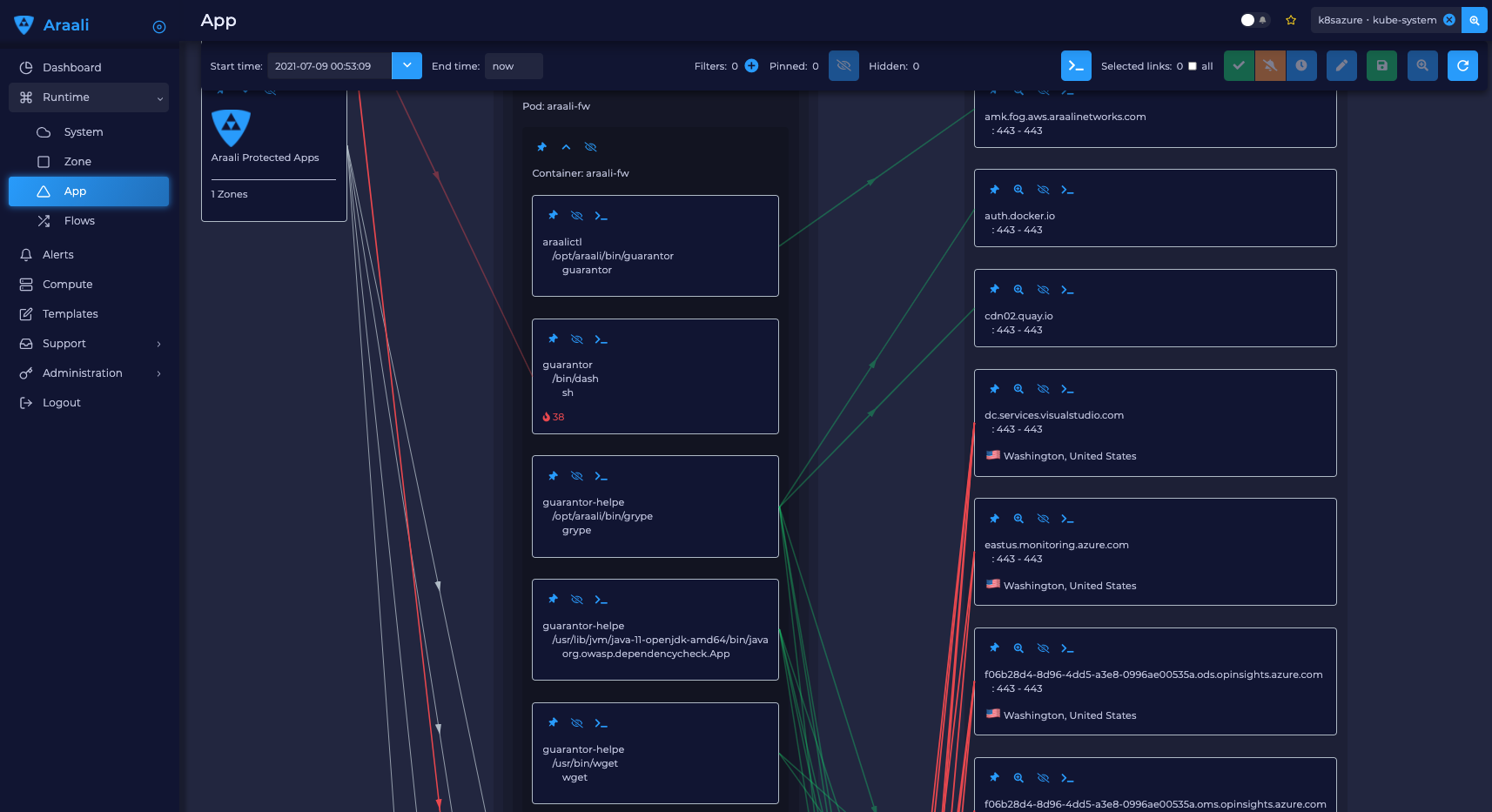Hide the eastus.monitoring.azure.com card

[x=1043, y=519]
